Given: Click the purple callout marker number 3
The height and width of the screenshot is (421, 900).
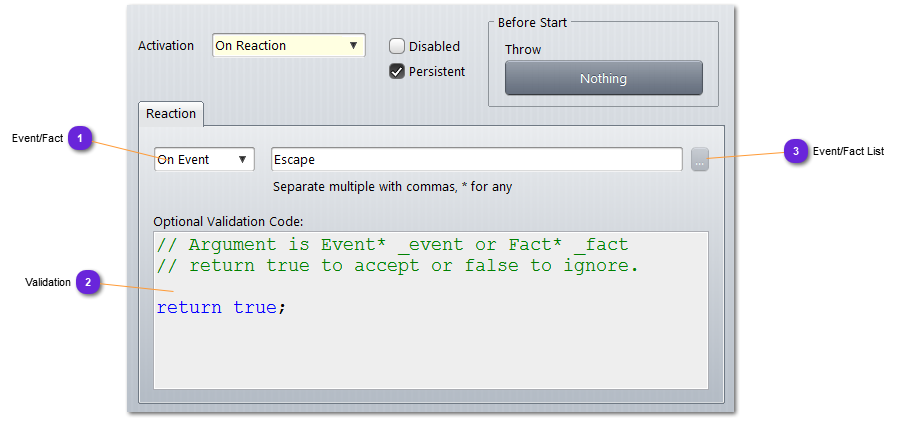Looking at the screenshot, I should coord(795,152).
